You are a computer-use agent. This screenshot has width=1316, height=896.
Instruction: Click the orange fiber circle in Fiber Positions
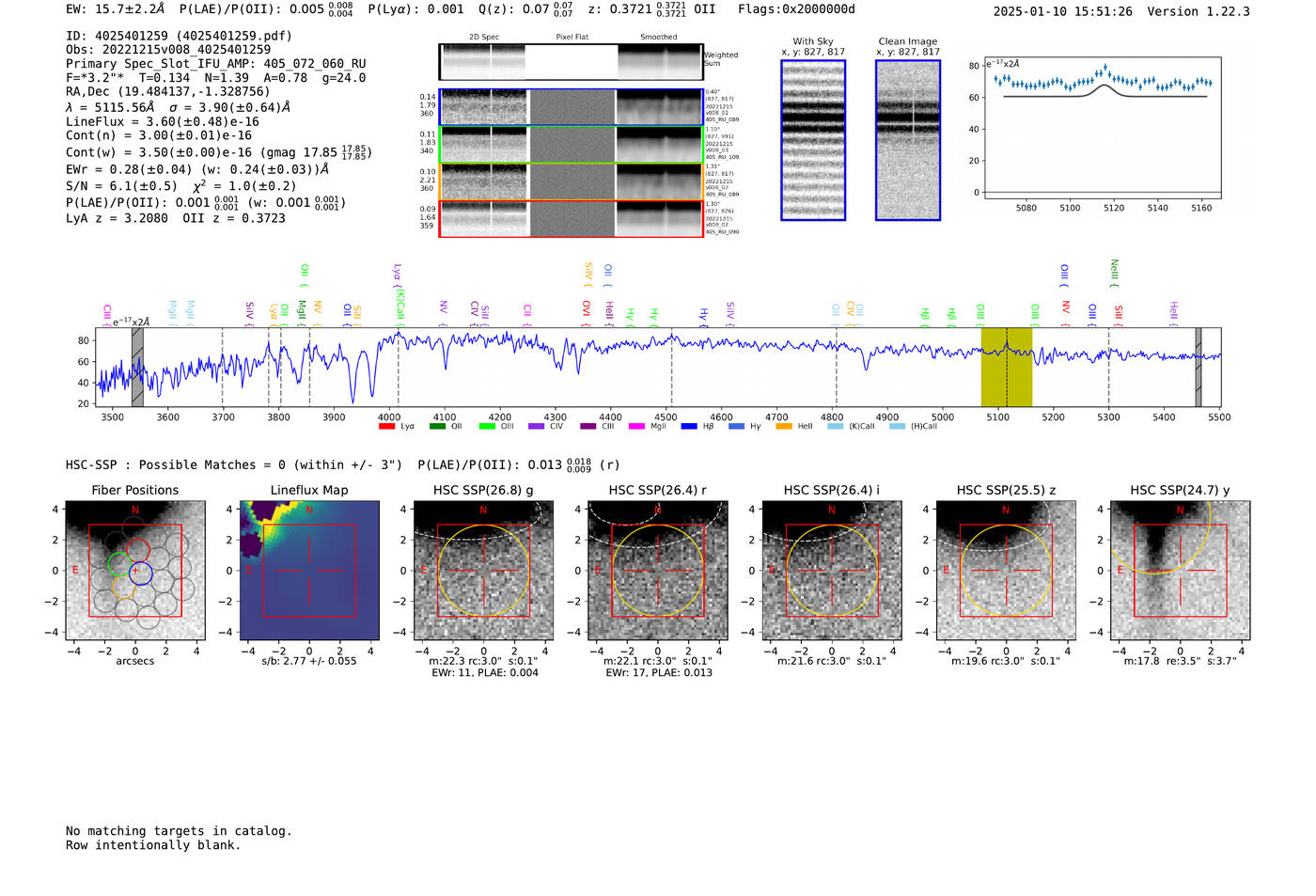(124, 586)
